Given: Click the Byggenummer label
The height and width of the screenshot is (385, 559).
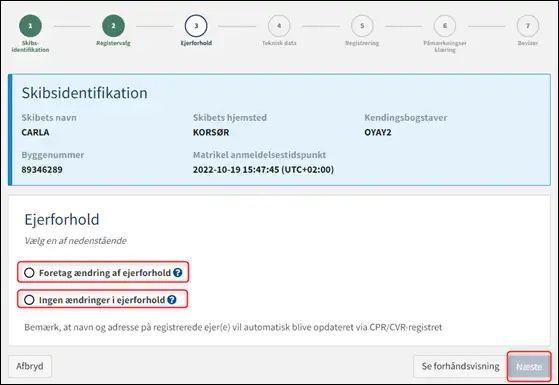Looking at the screenshot, I should tap(53, 155).
